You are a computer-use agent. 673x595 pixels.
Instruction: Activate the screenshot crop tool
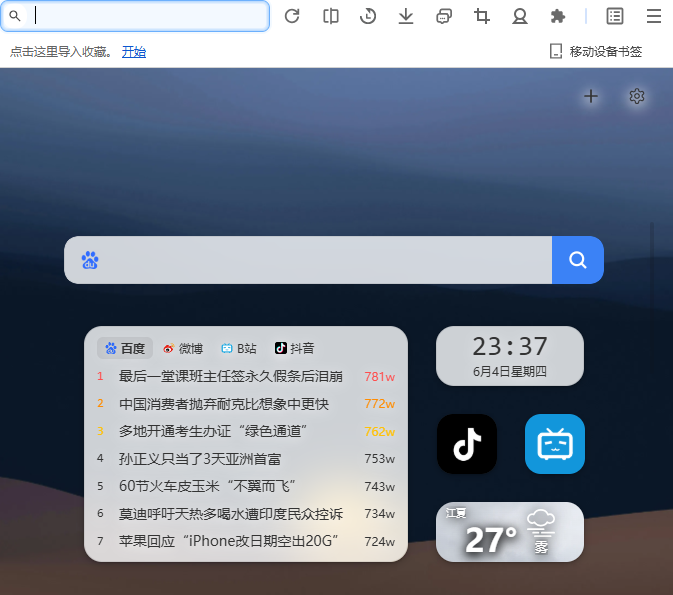482,16
